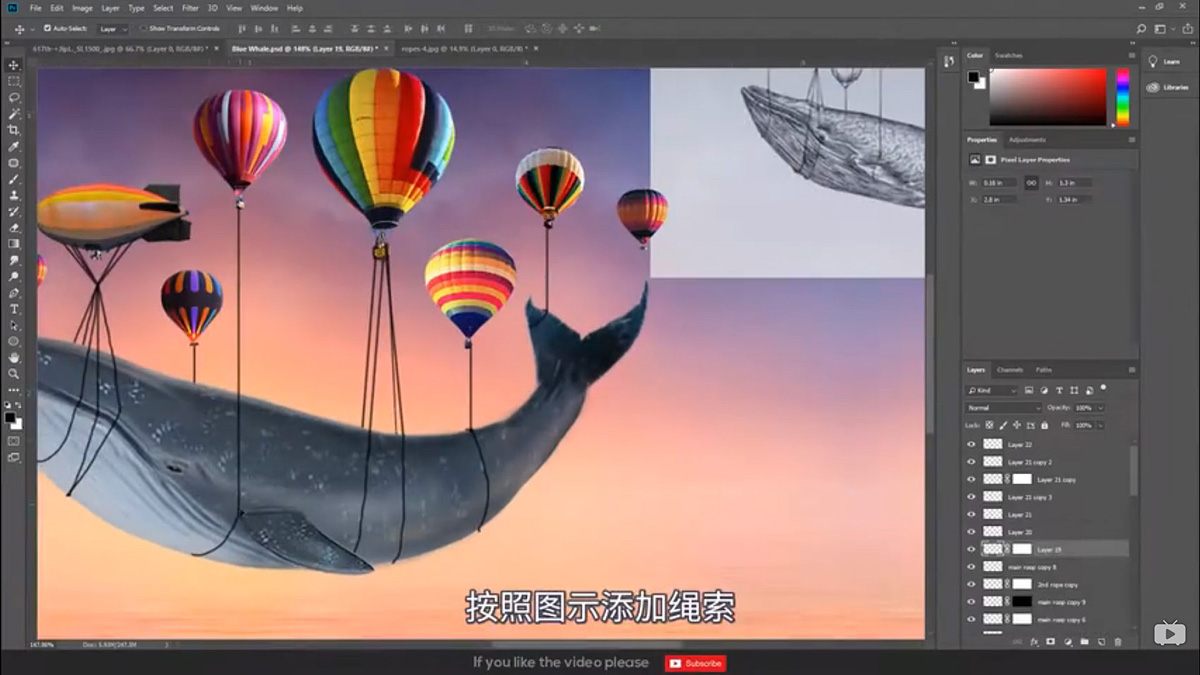Screen dimensions: 1200x675
Task: Open the Blend Mode dropdown showing Normal
Action: point(1000,407)
